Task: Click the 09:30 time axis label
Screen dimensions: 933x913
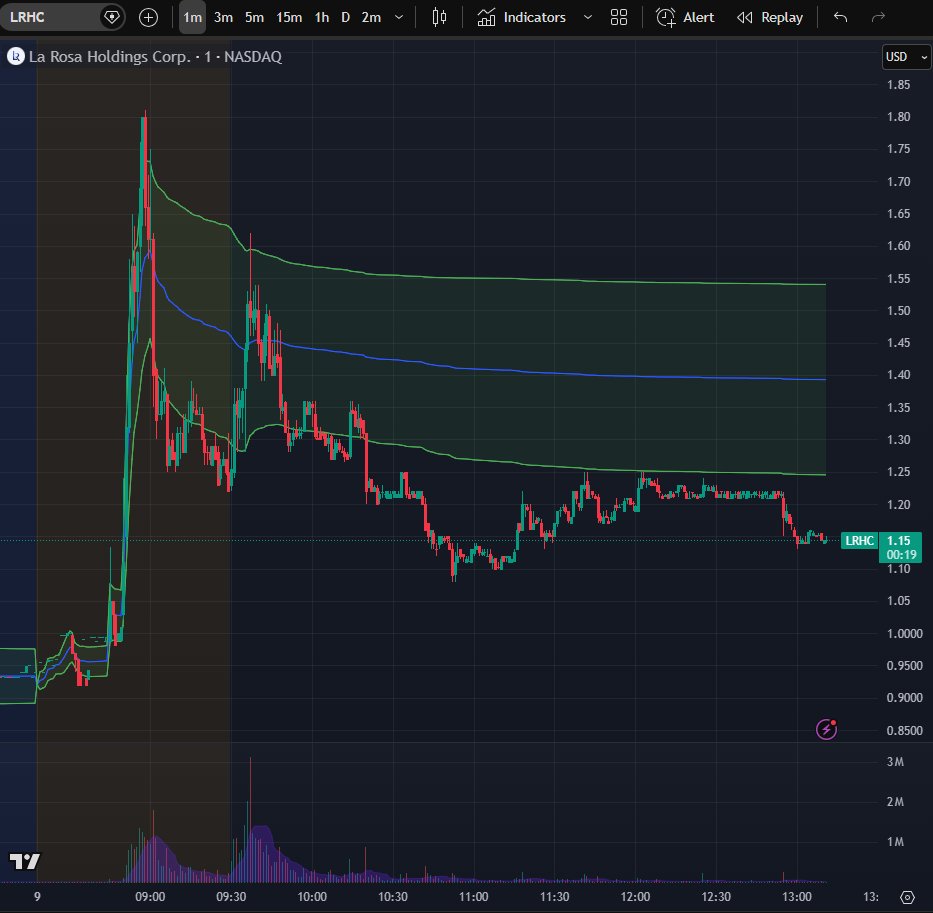Action: (x=231, y=897)
